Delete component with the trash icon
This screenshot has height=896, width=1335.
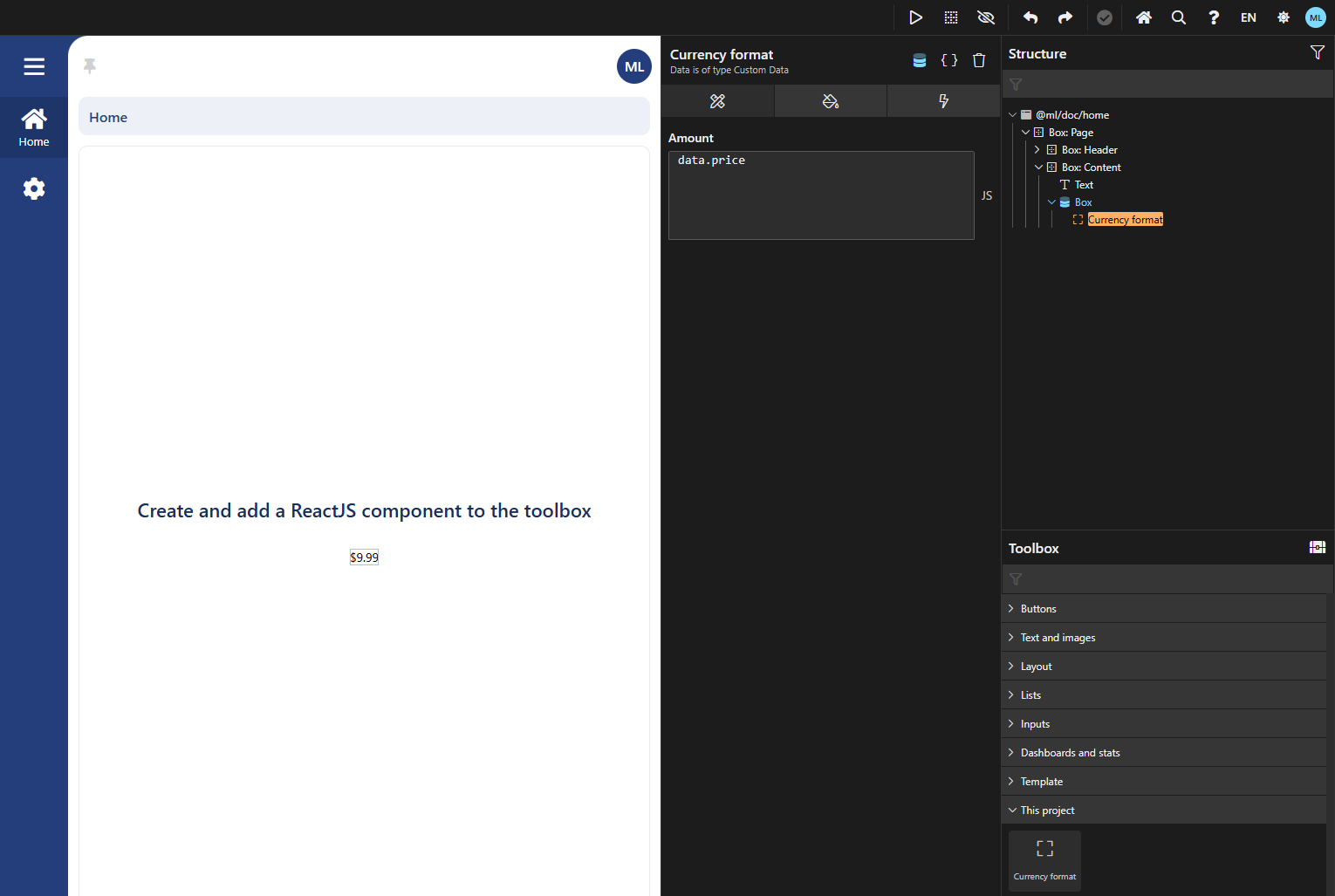pos(979,60)
